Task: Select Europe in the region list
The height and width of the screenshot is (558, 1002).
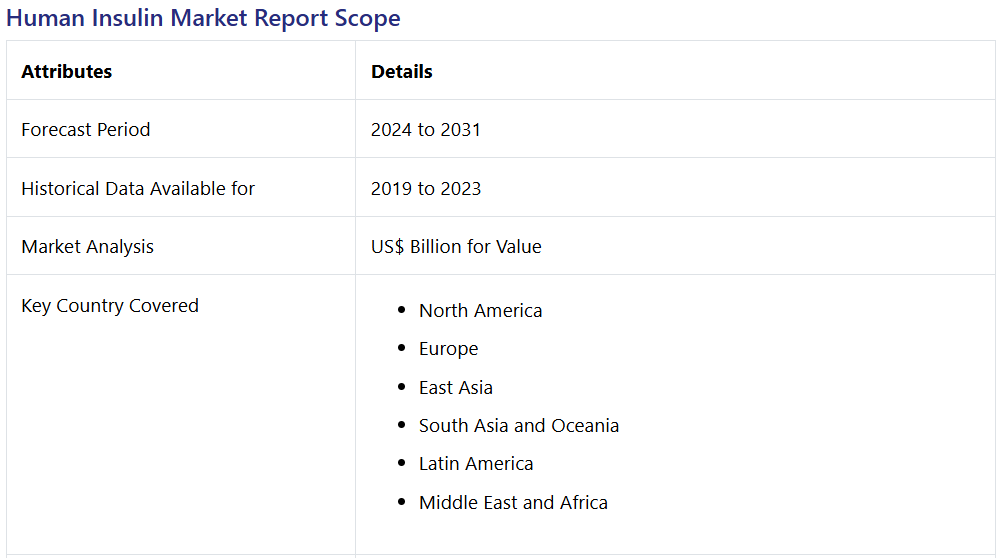Action: pyautogui.click(x=449, y=348)
